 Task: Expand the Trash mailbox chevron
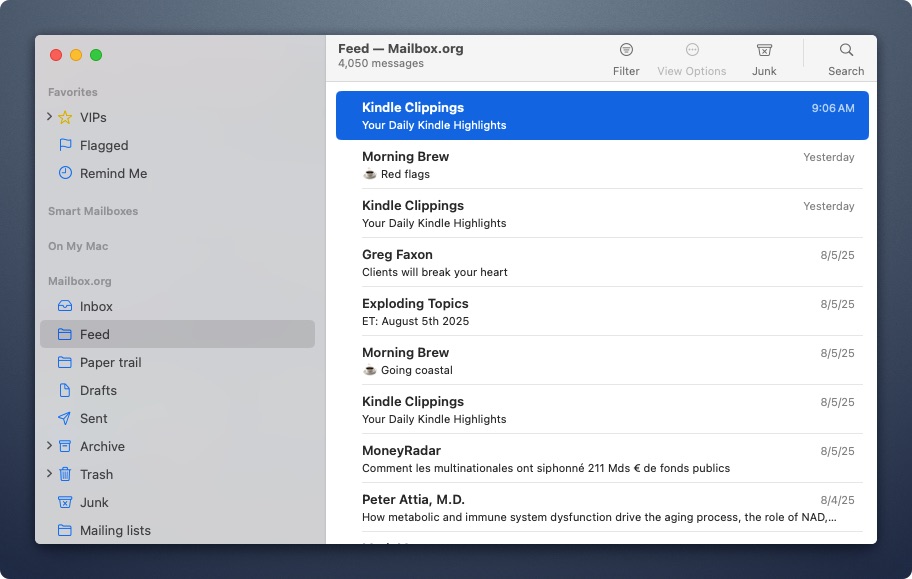click(x=49, y=474)
